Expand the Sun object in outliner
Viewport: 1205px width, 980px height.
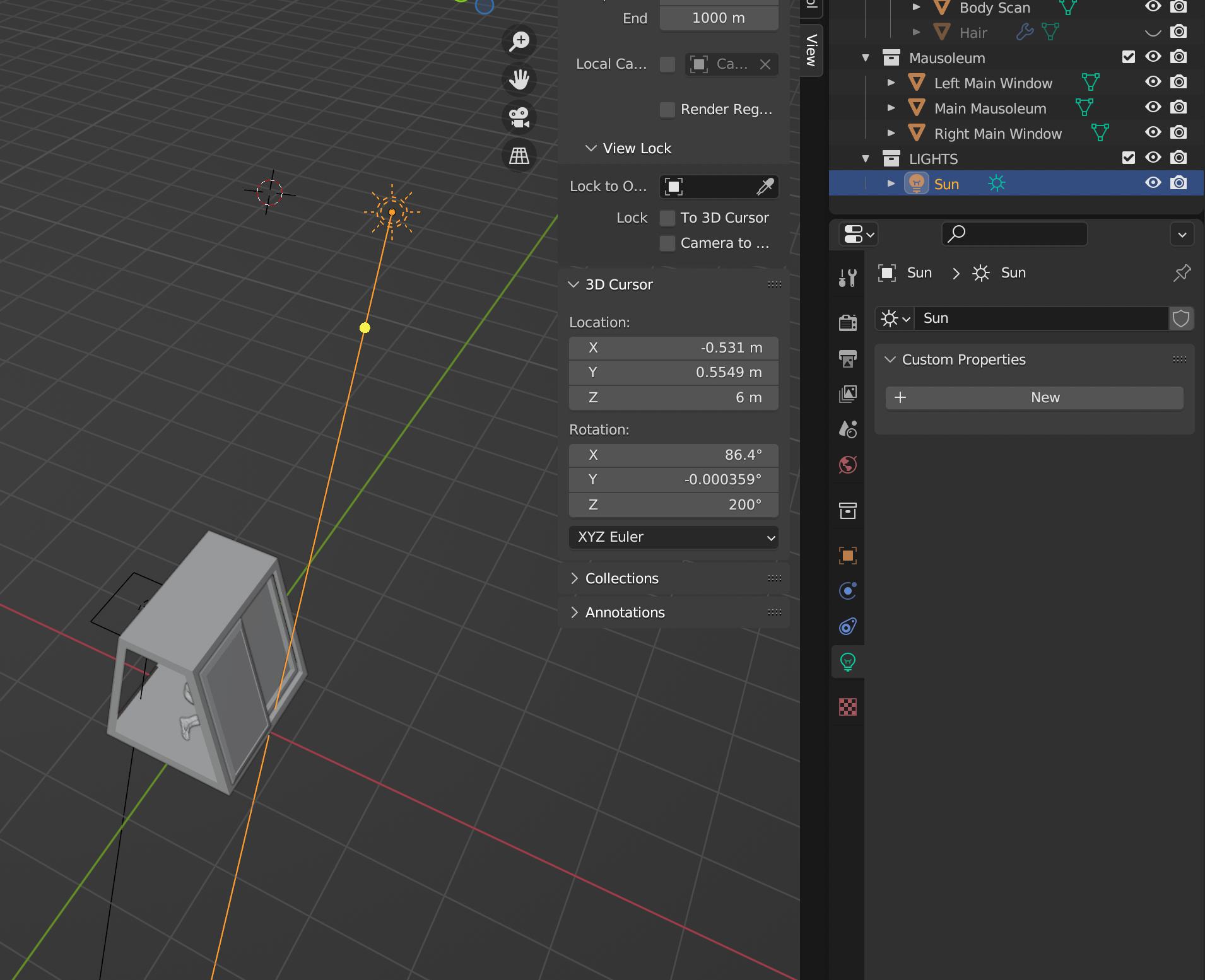(891, 184)
